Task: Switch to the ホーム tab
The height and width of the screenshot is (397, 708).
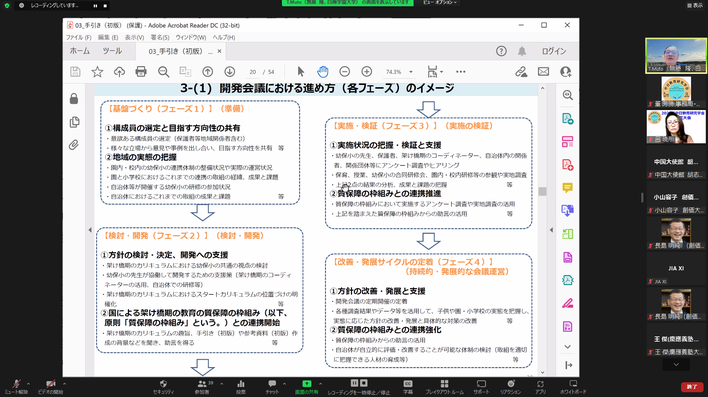Action: coord(79,51)
